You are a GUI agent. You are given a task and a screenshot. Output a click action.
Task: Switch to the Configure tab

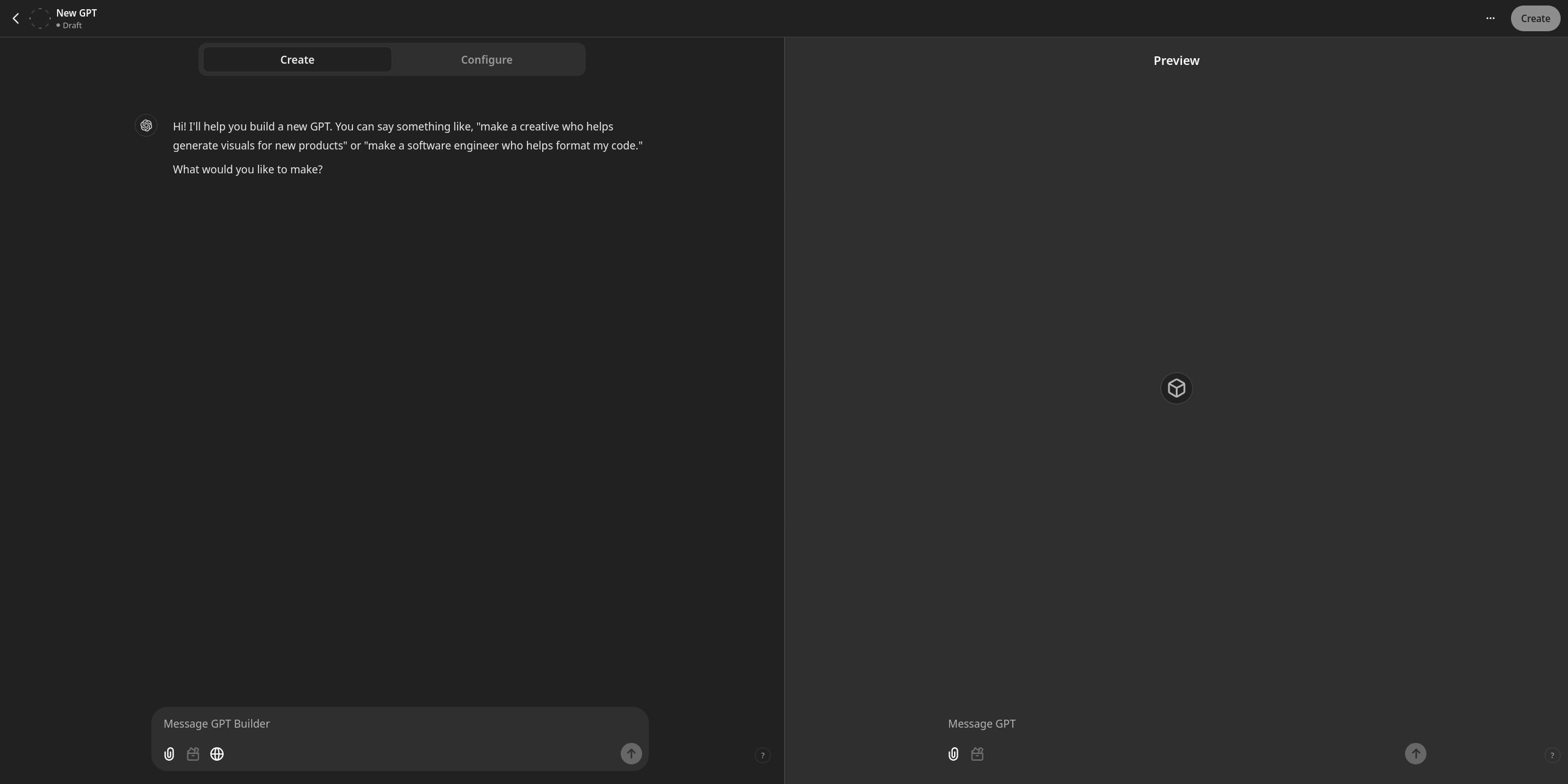tap(487, 59)
